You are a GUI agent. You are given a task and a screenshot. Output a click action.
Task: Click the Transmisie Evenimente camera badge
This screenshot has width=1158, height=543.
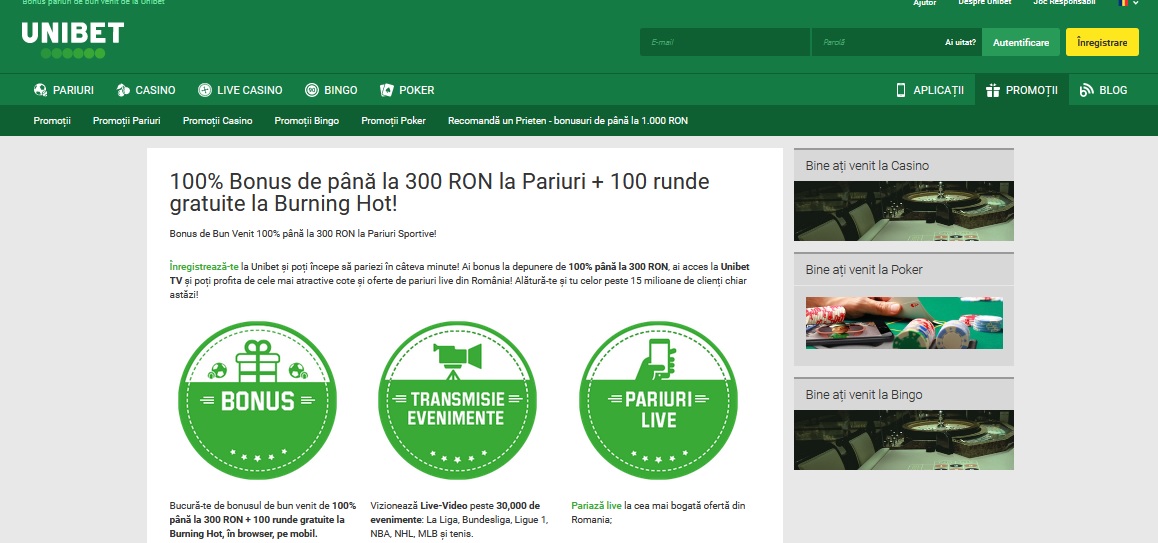pyautogui.click(x=457, y=401)
